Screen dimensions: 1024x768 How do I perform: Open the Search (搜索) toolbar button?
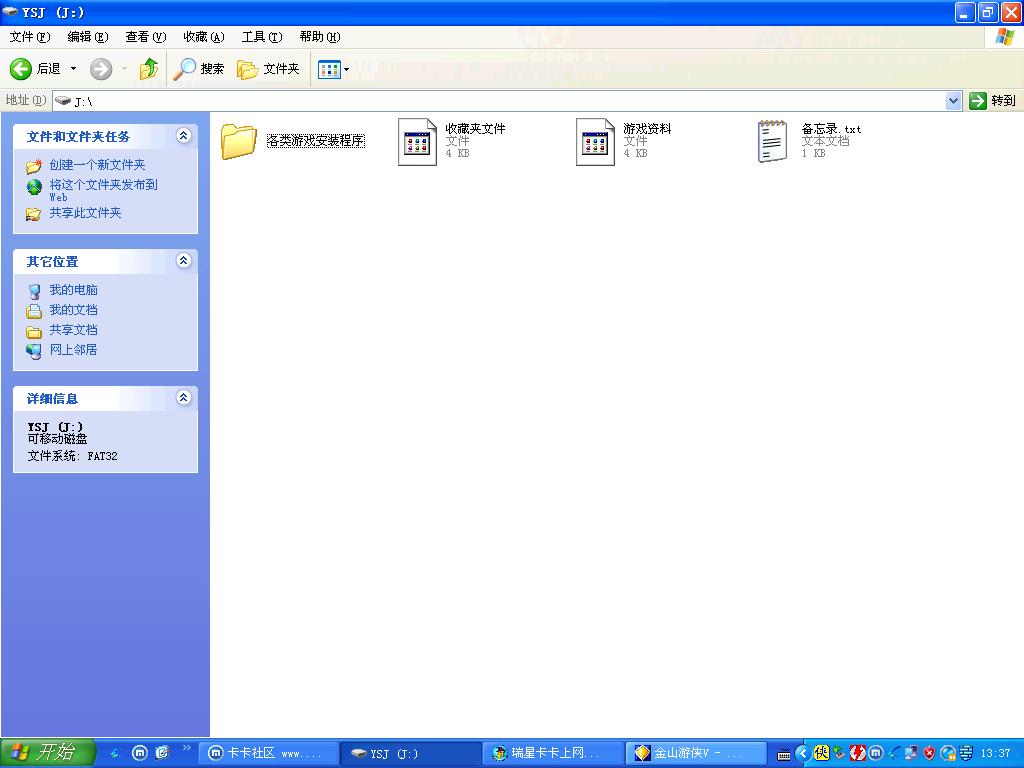pos(199,69)
